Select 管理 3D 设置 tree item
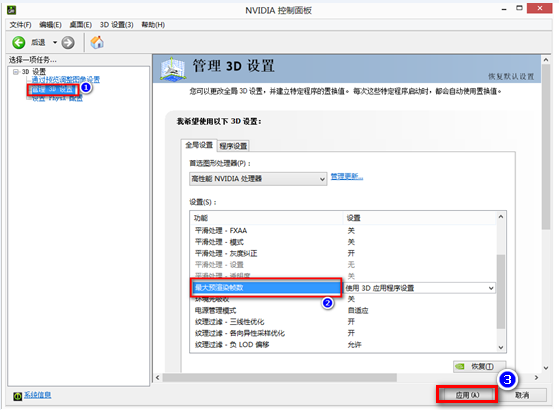The image size is (559, 410). click(x=52, y=89)
